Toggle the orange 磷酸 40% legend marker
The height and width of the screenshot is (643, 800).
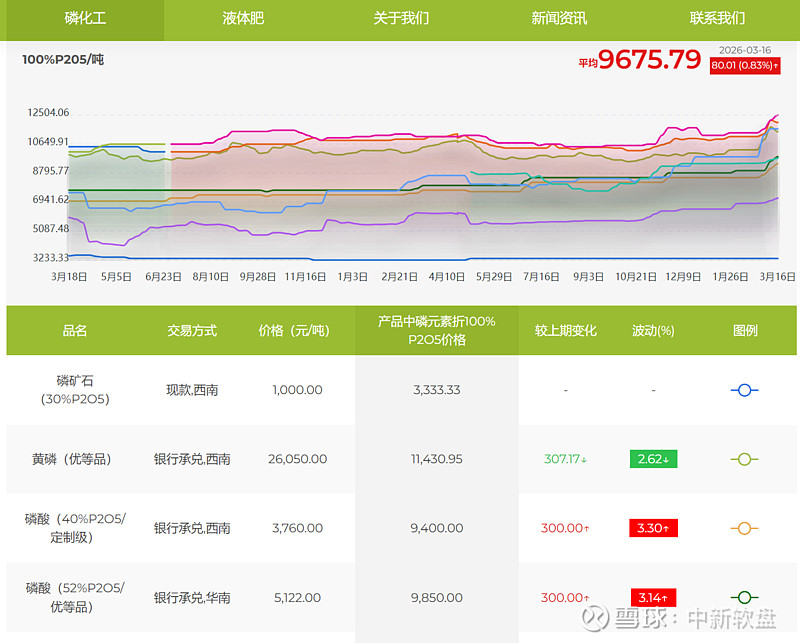click(744, 528)
